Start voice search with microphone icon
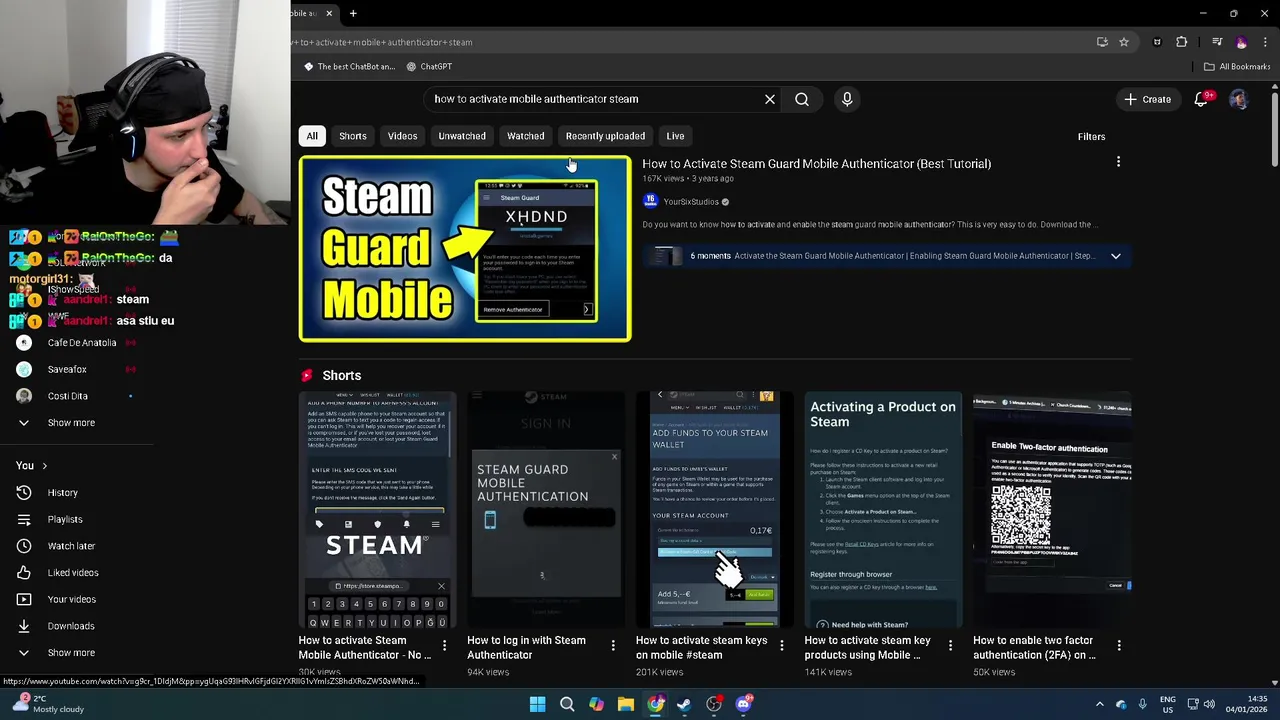This screenshot has height=720, width=1280. (x=847, y=99)
